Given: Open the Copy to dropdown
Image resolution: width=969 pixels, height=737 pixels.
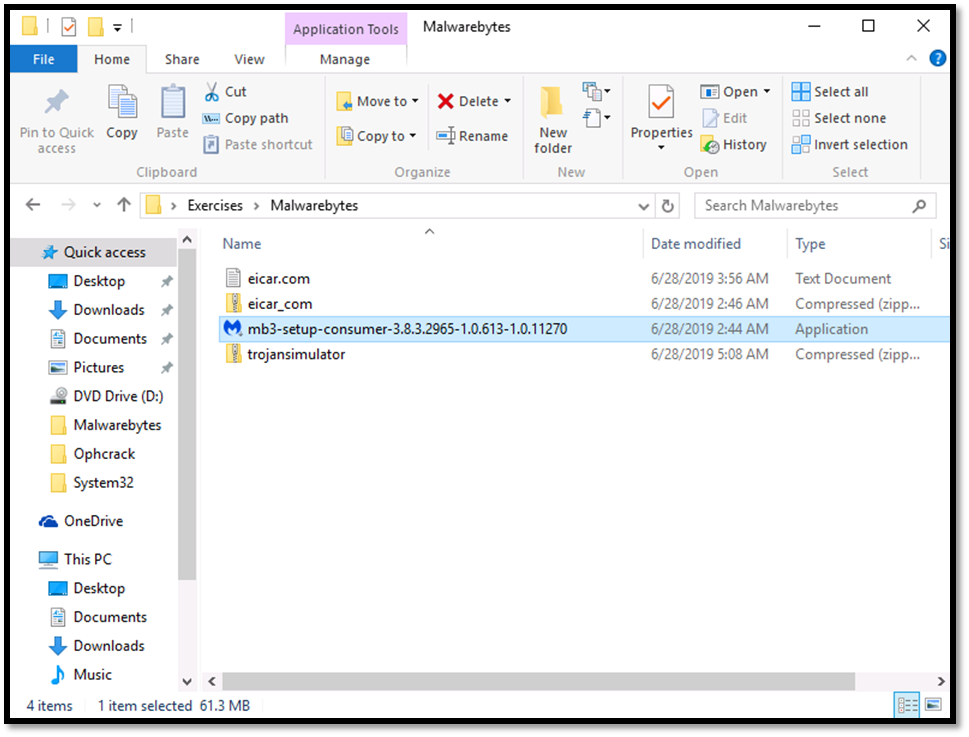Looking at the screenshot, I should tap(376, 136).
